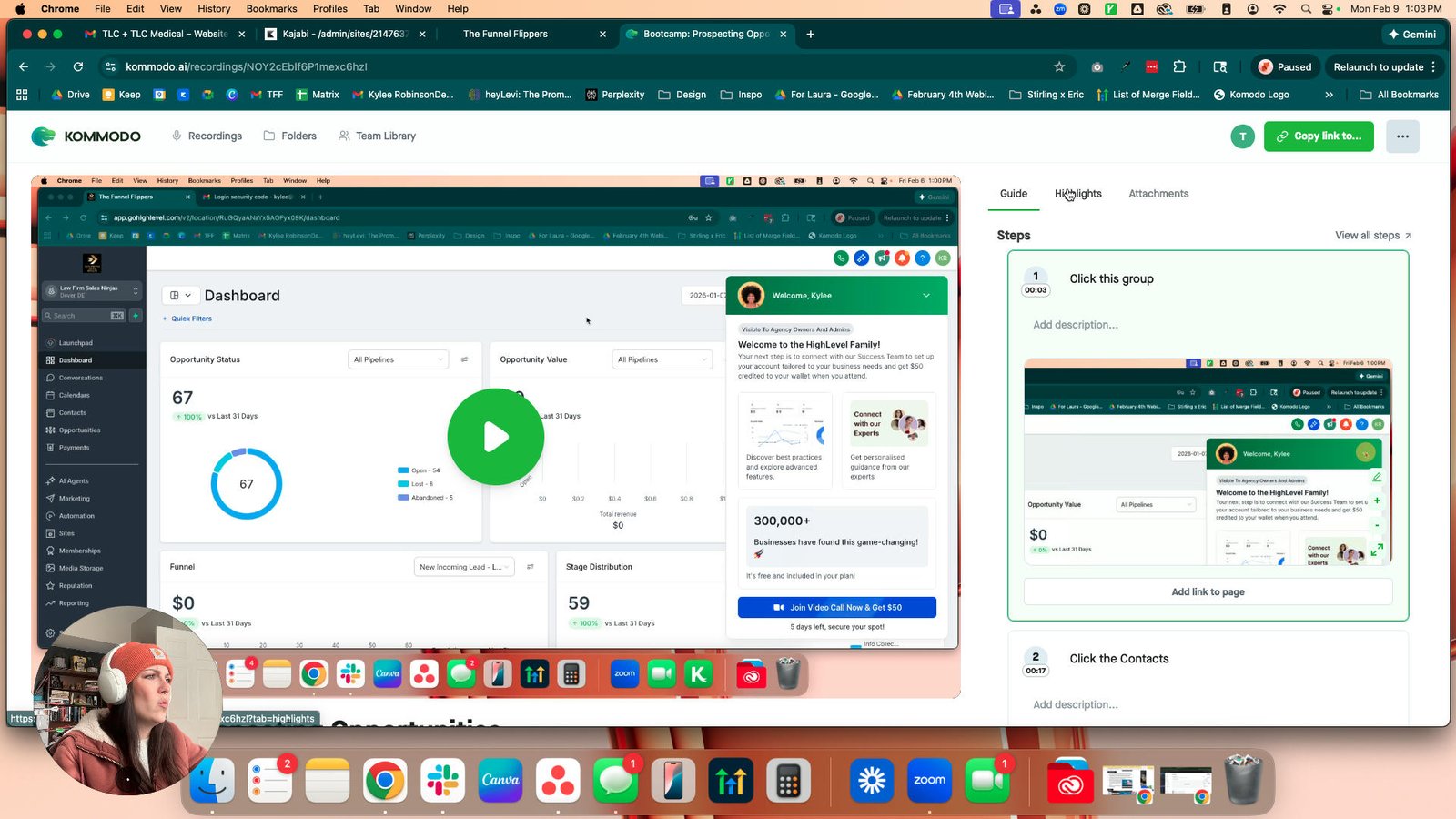Switch to the Attachments tab
This screenshot has height=819, width=1456.
click(x=1158, y=194)
